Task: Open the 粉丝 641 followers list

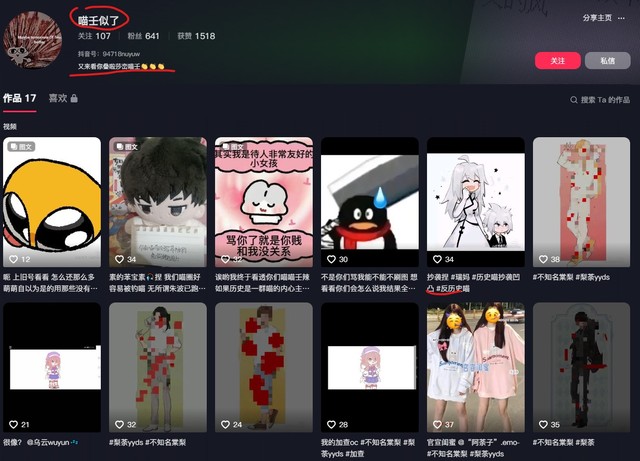Action: coord(143,36)
